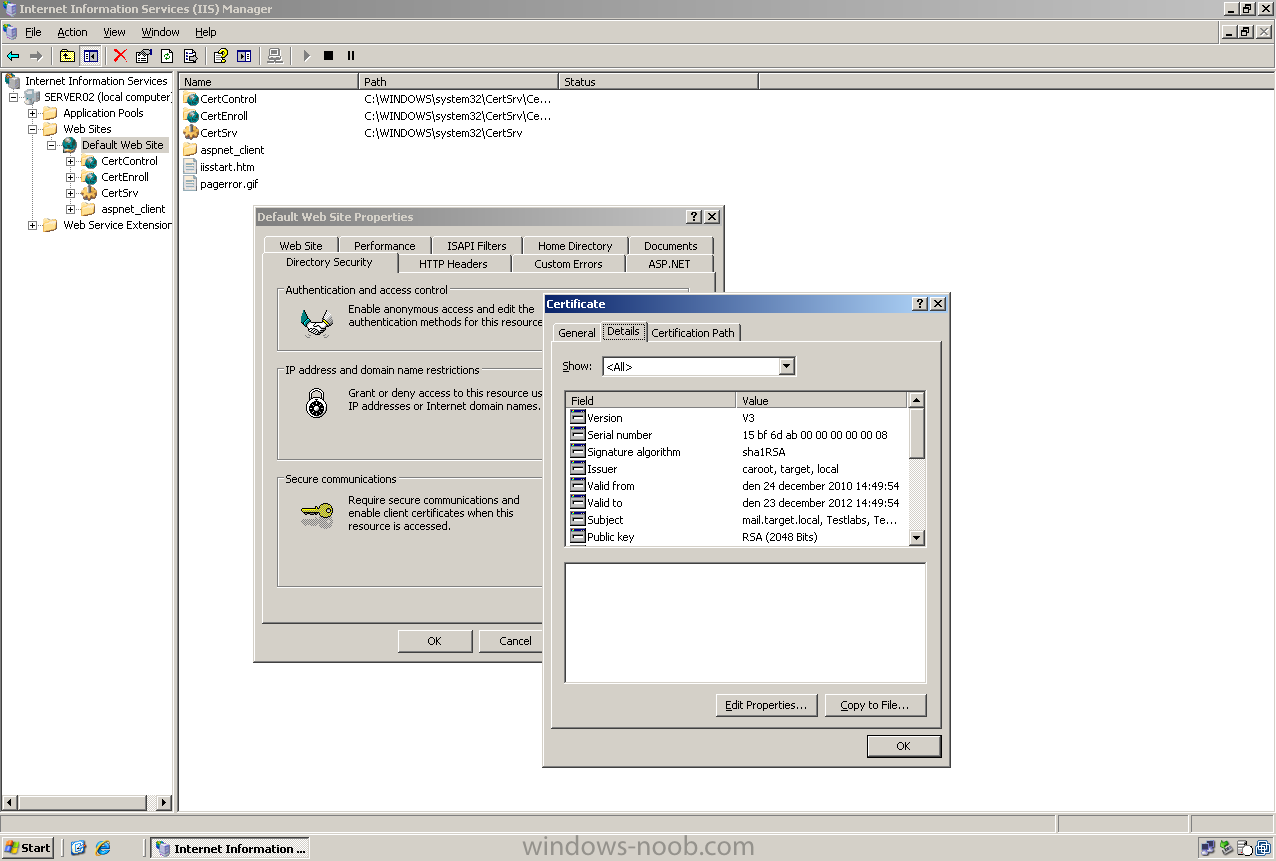The height and width of the screenshot is (861, 1276).
Task: Click scroll-down arrow of certificate field list
Action: pyautogui.click(x=916, y=538)
